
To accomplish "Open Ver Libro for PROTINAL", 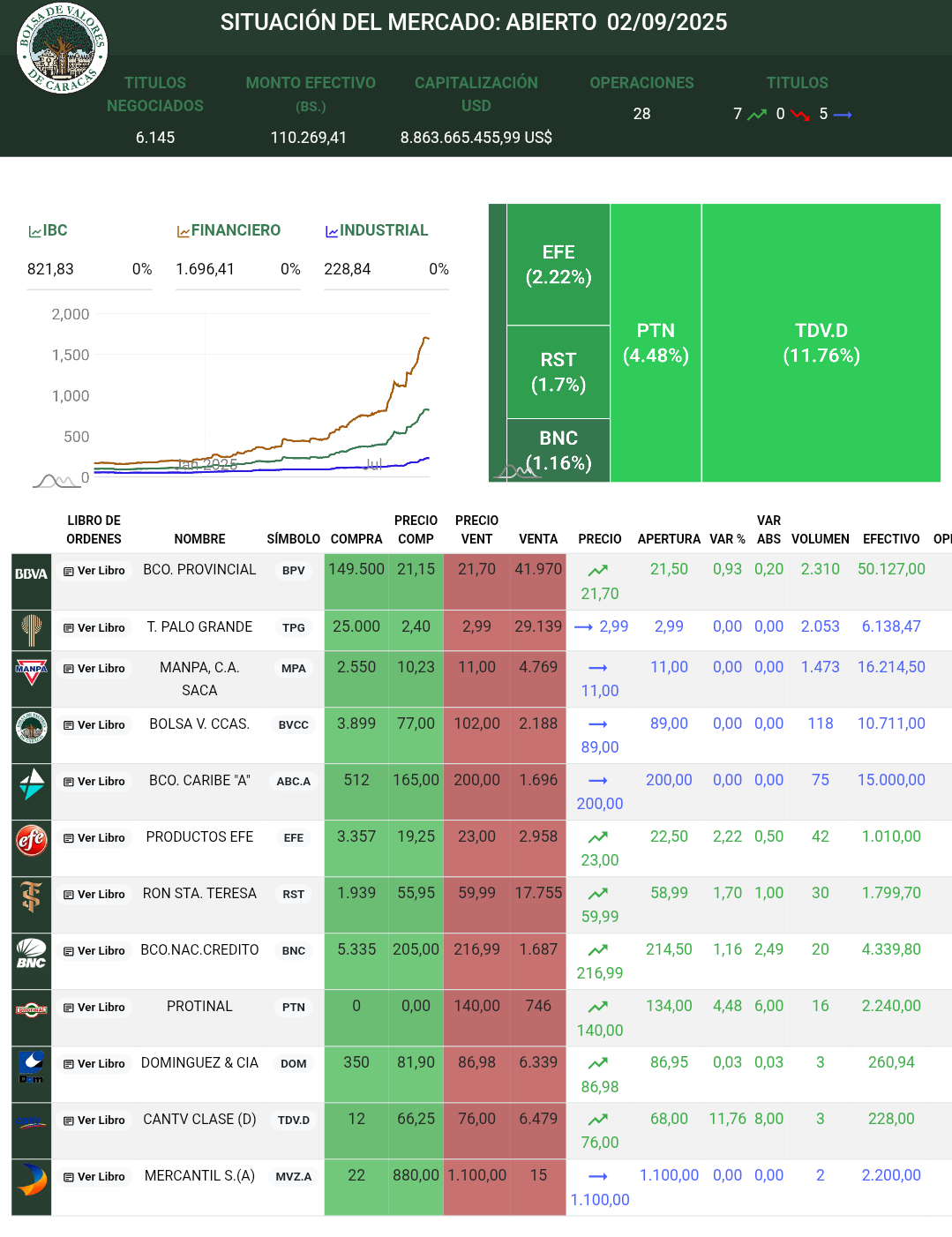I will (x=94, y=1008).
